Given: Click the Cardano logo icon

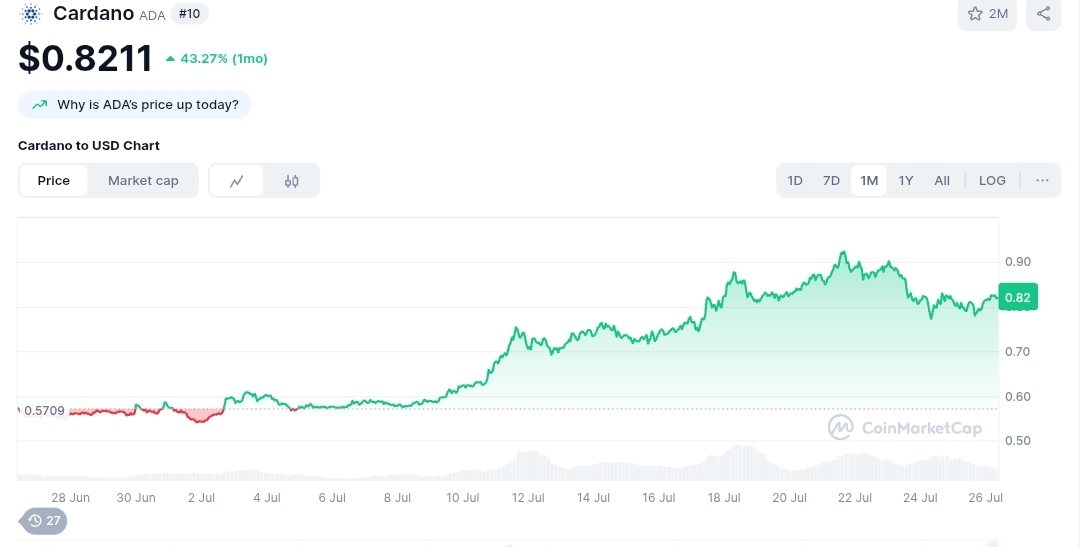Looking at the screenshot, I should click(x=30, y=14).
